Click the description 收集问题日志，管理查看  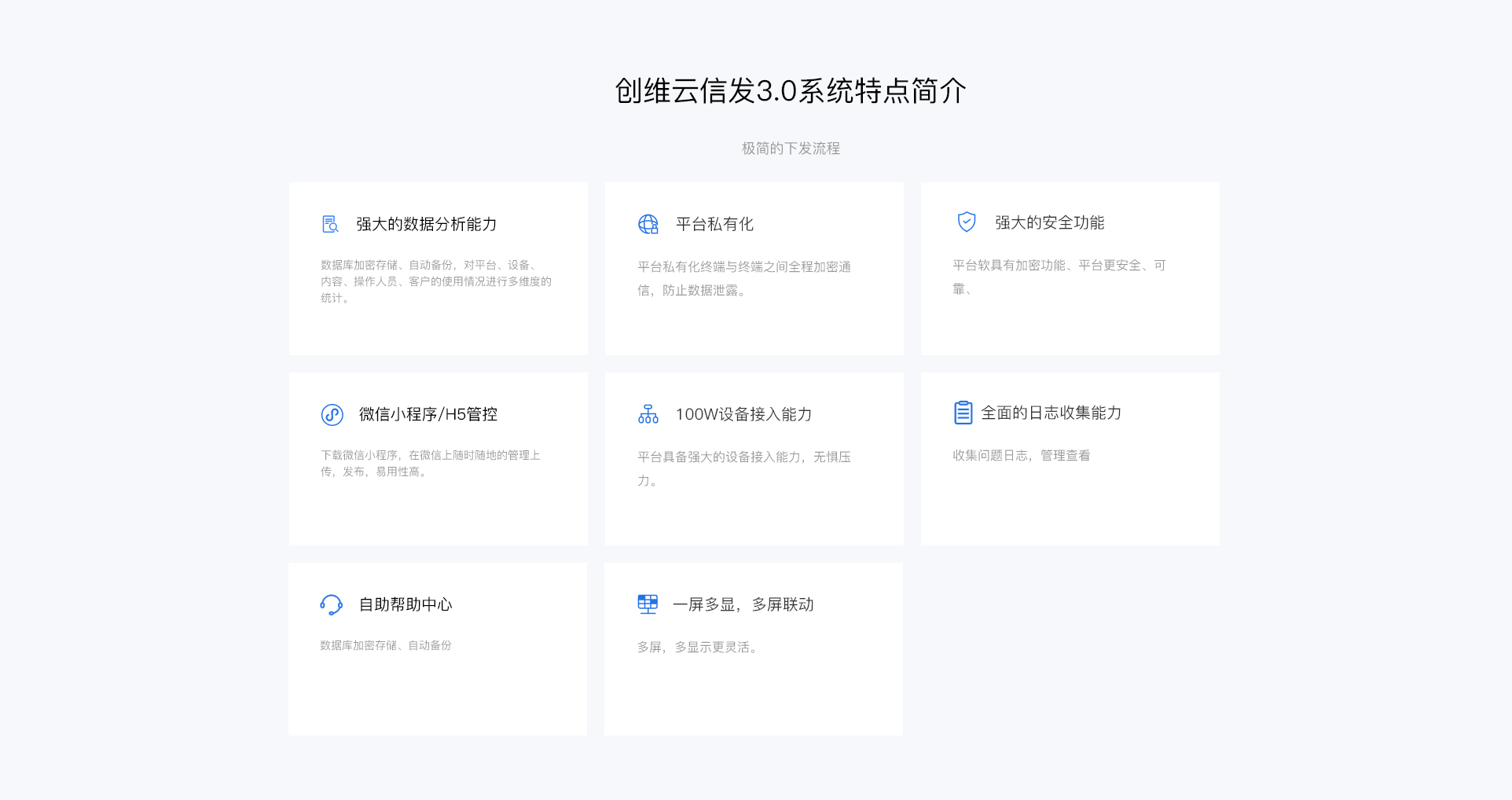(x=1021, y=456)
